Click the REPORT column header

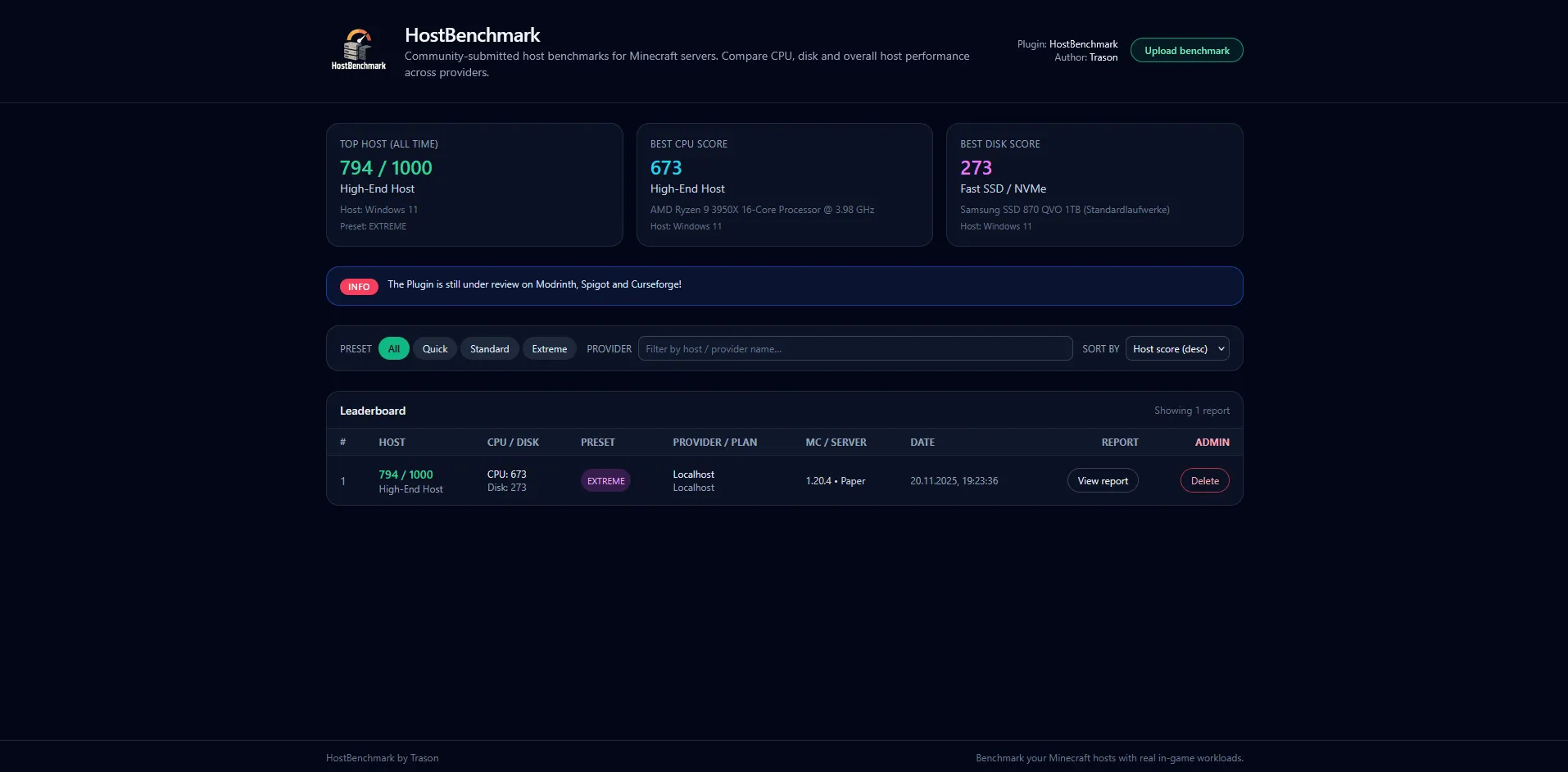click(x=1120, y=443)
